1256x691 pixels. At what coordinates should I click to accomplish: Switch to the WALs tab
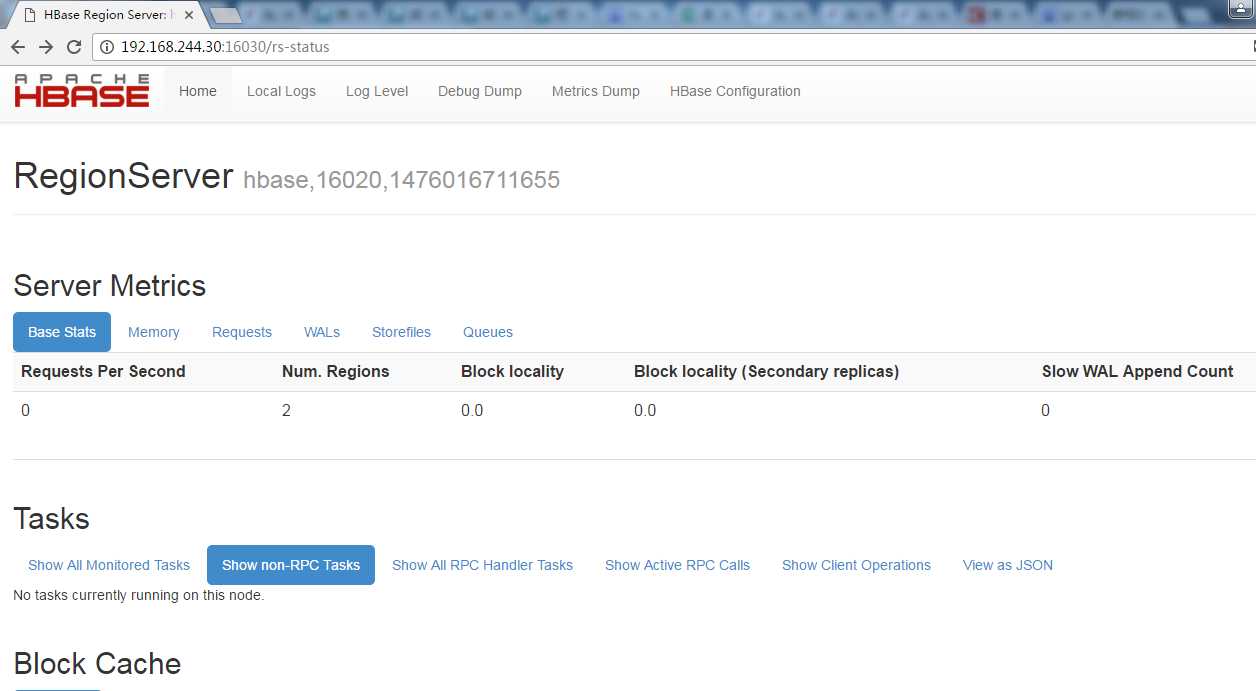[322, 332]
